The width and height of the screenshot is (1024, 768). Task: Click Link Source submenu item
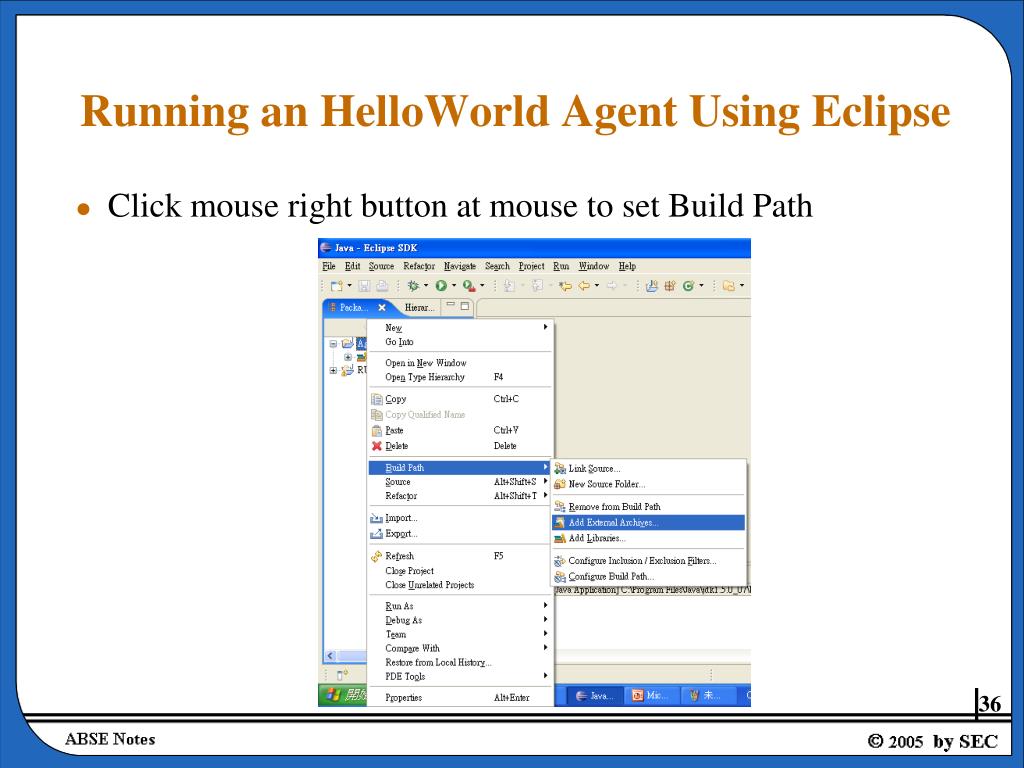(650, 468)
